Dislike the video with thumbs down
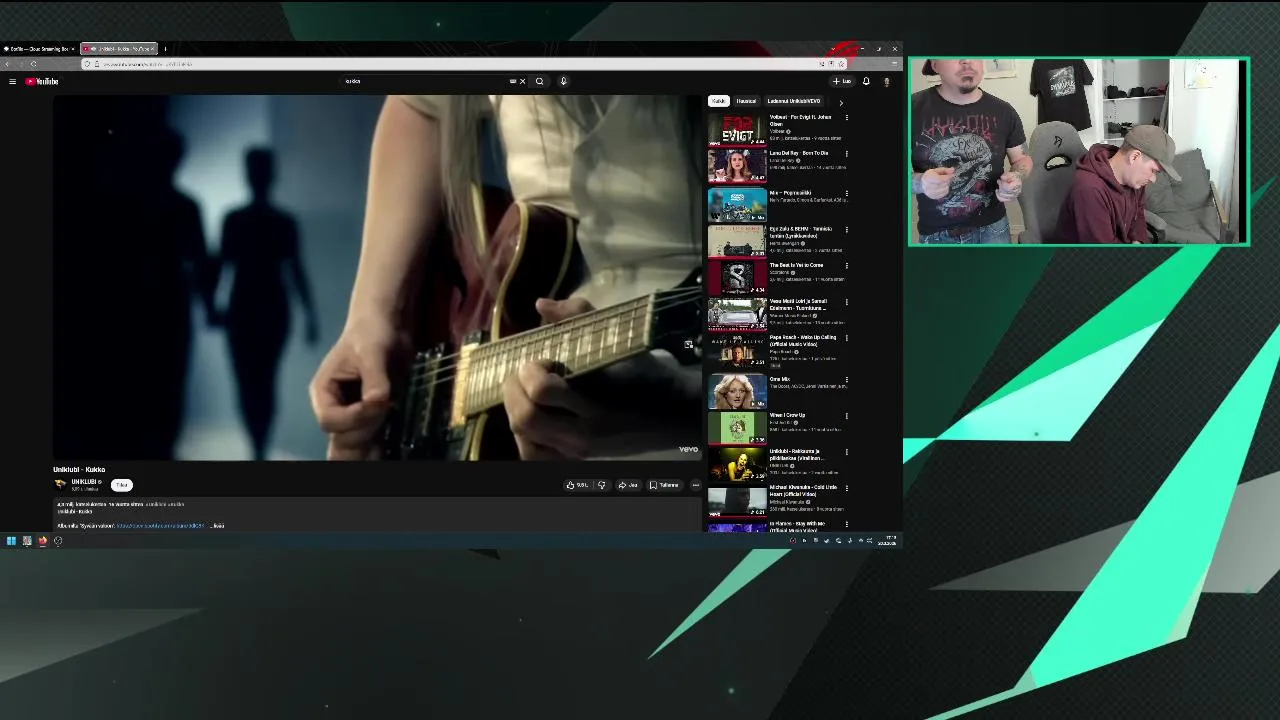Viewport: 1280px width, 720px height. click(601, 485)
